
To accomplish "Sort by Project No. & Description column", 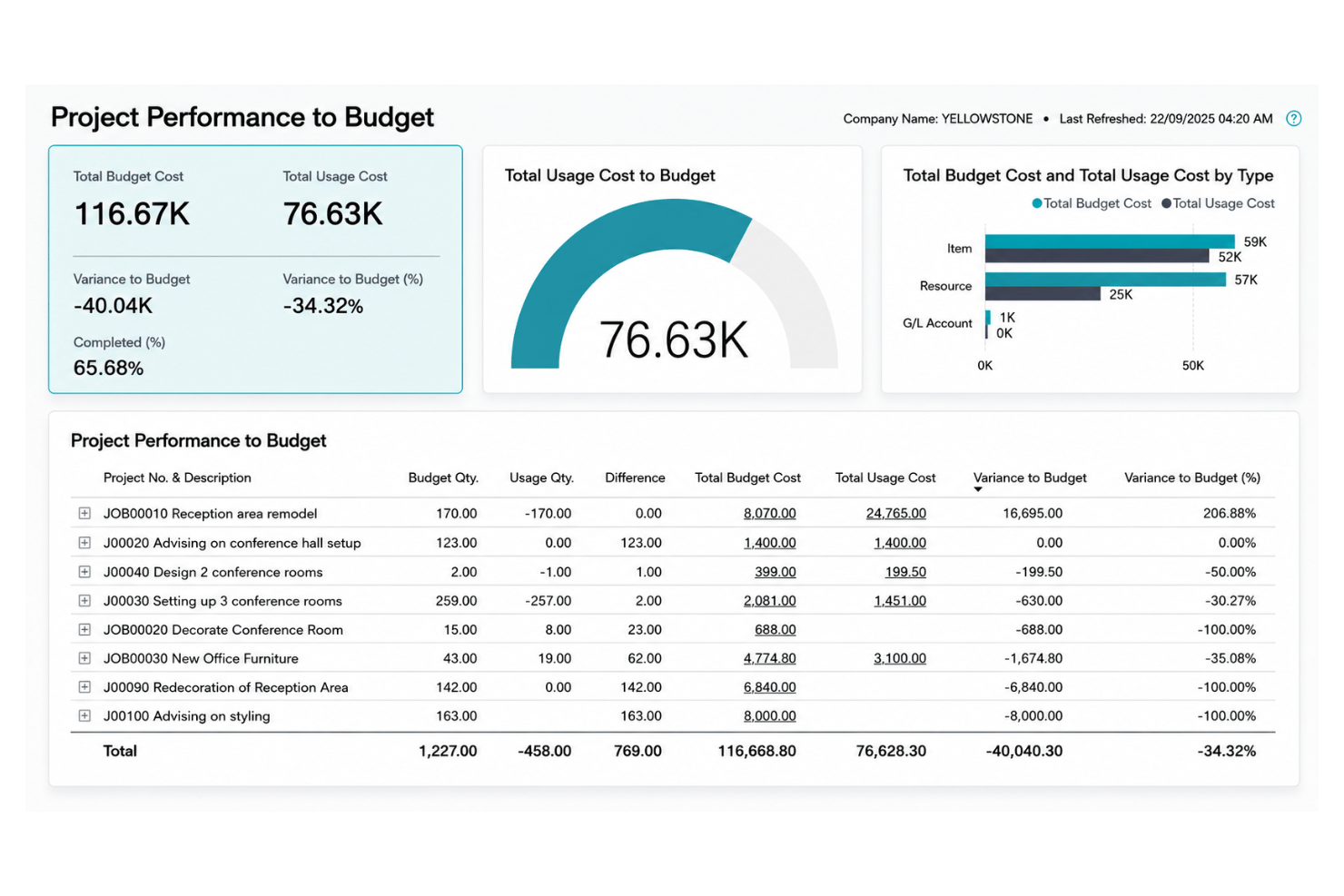I will point(177,478).
